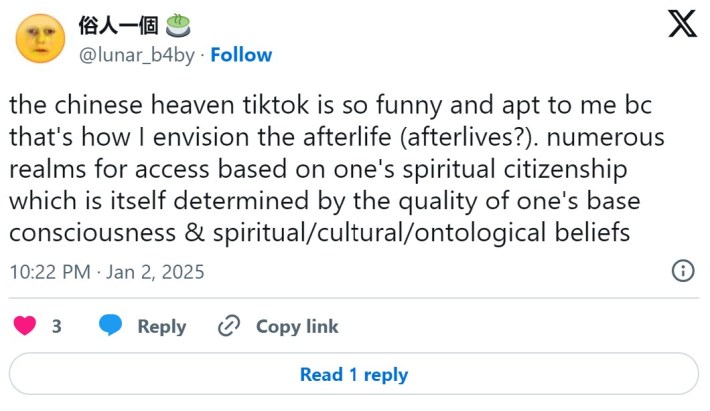Open the @lunar_b4by handle link
This screenshot has height=411, width=710.
[135, 54]
